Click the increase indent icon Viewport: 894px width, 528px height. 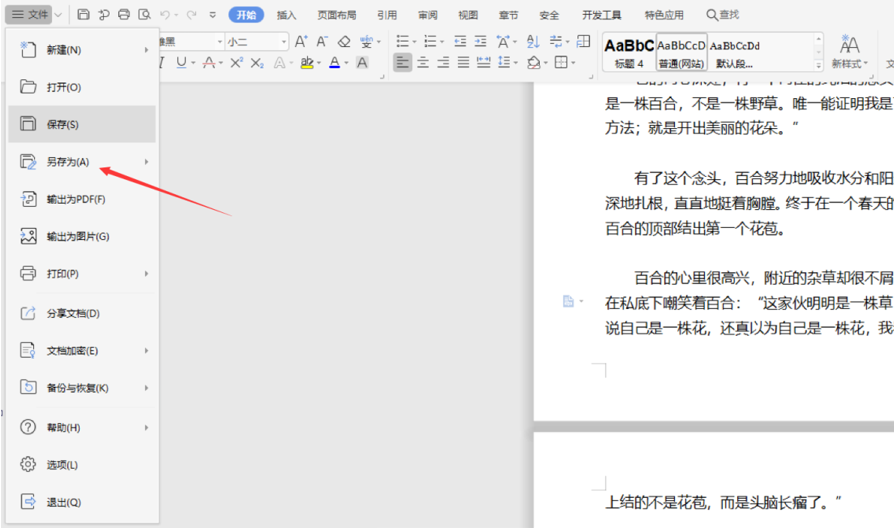pyautogui.click(x=481, y=41)
